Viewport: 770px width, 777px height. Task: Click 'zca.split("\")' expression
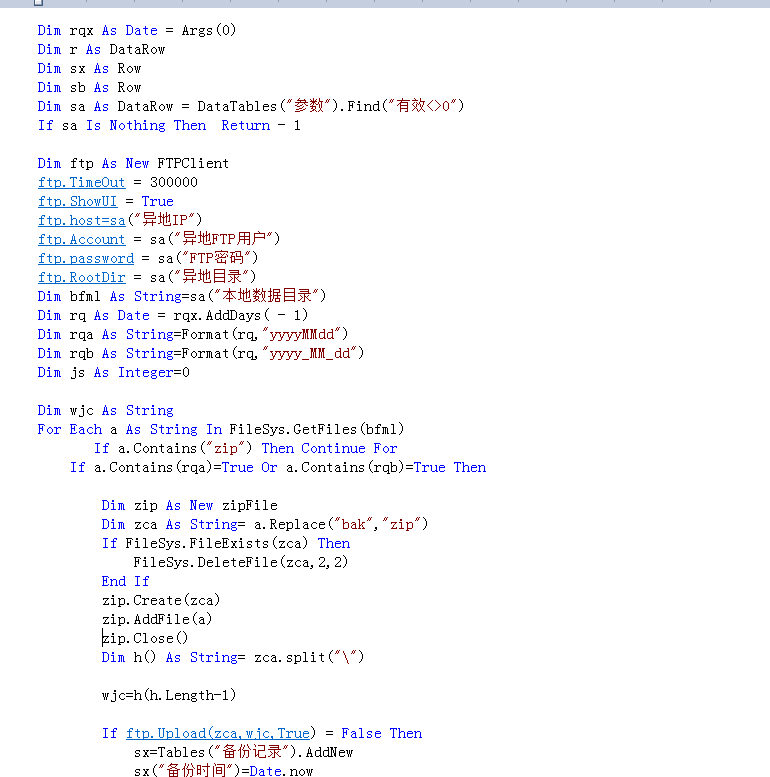[309, 658]
